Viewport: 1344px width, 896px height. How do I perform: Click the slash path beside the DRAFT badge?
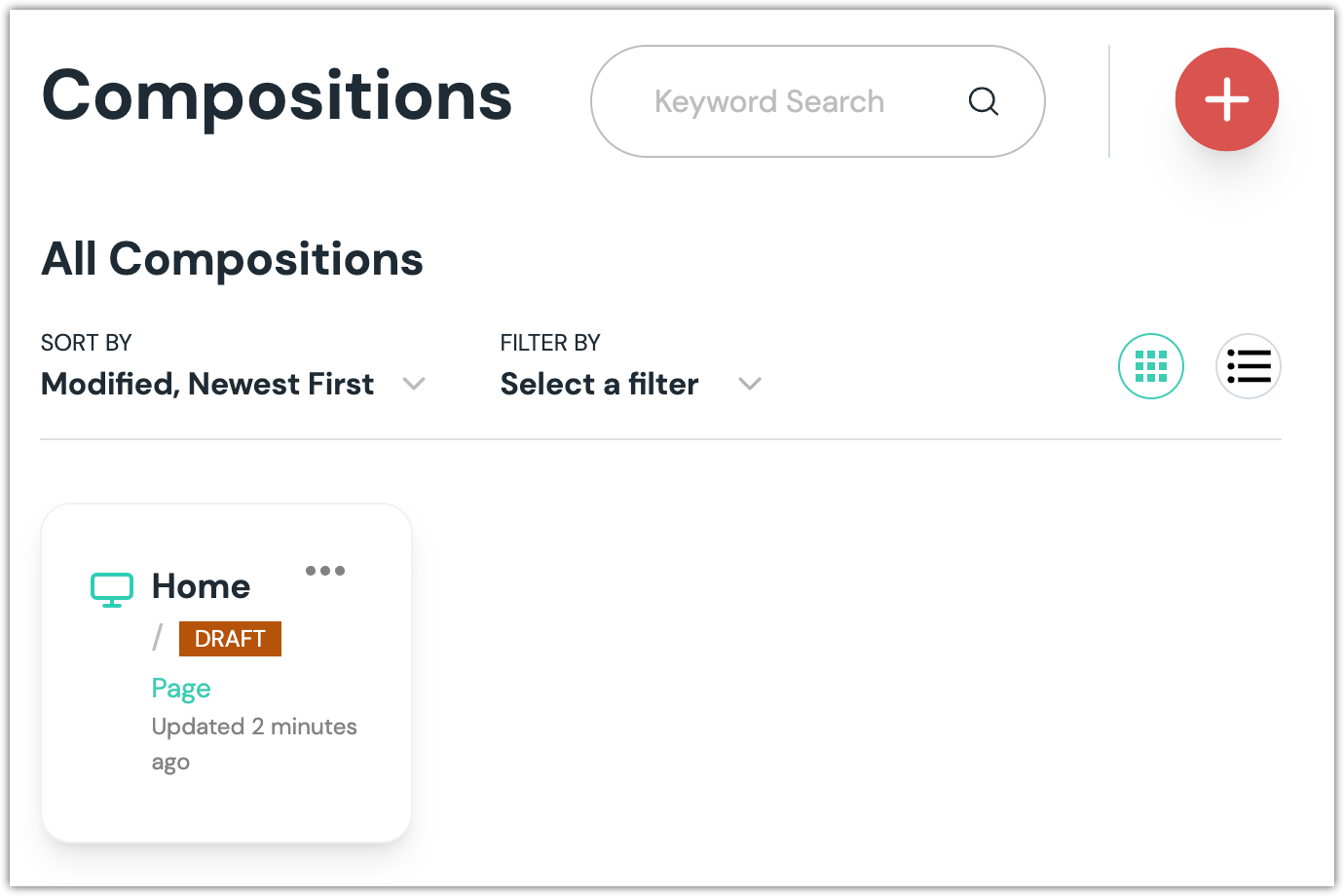pos(157,638)
